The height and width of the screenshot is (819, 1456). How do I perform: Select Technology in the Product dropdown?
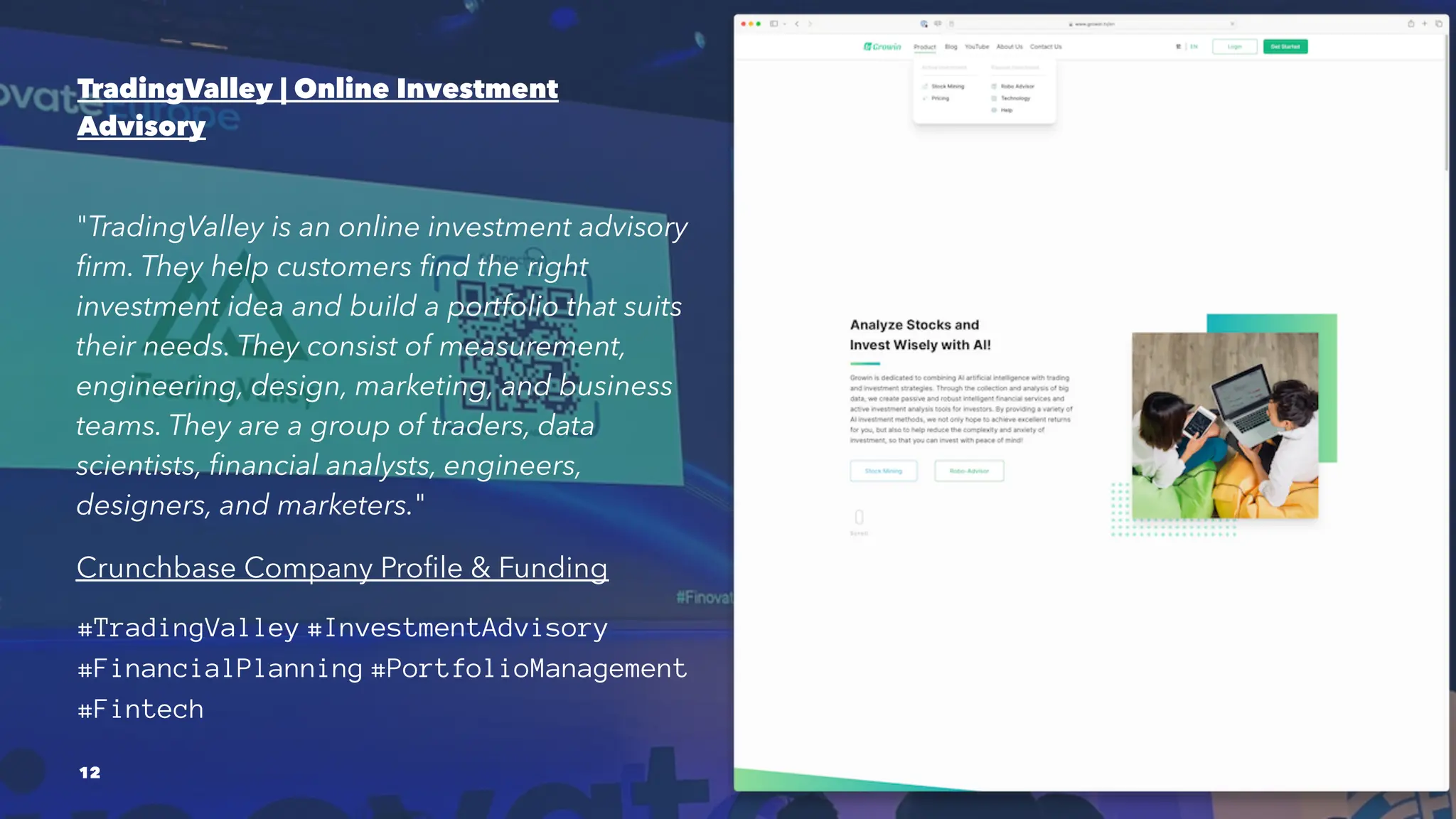click(1015, 98)
